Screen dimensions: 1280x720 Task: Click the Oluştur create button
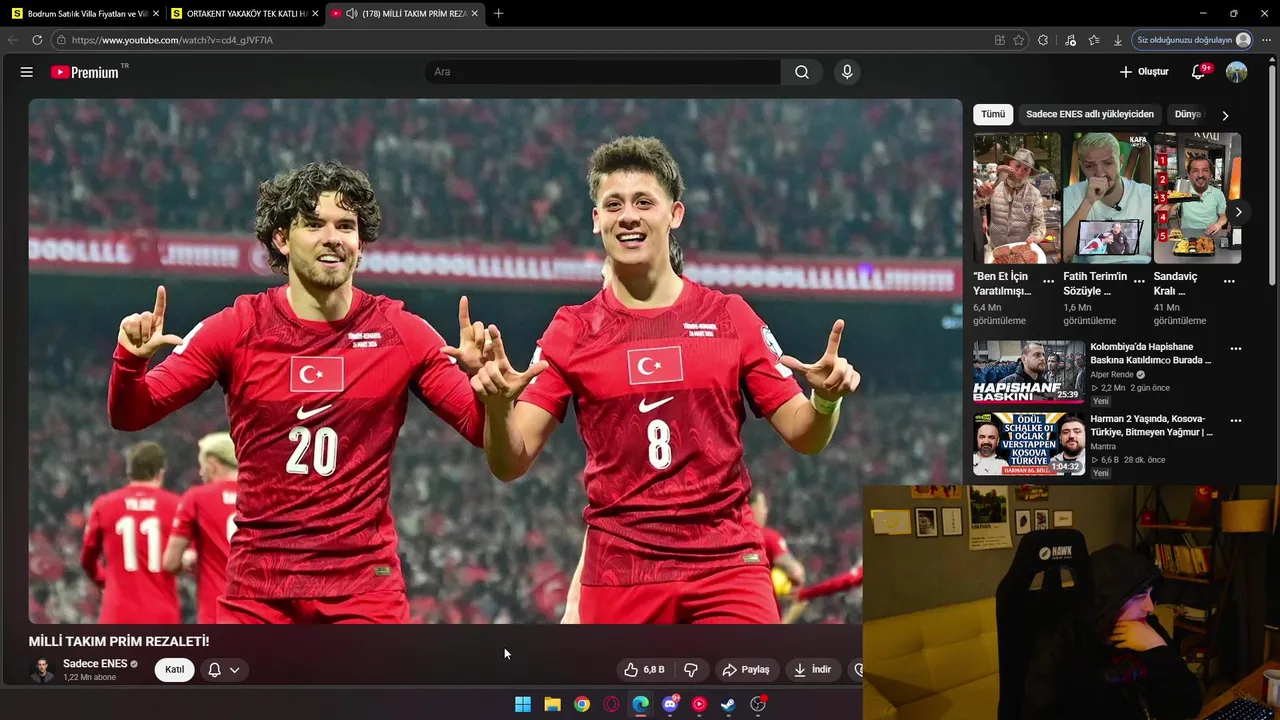coord(1144,72)
